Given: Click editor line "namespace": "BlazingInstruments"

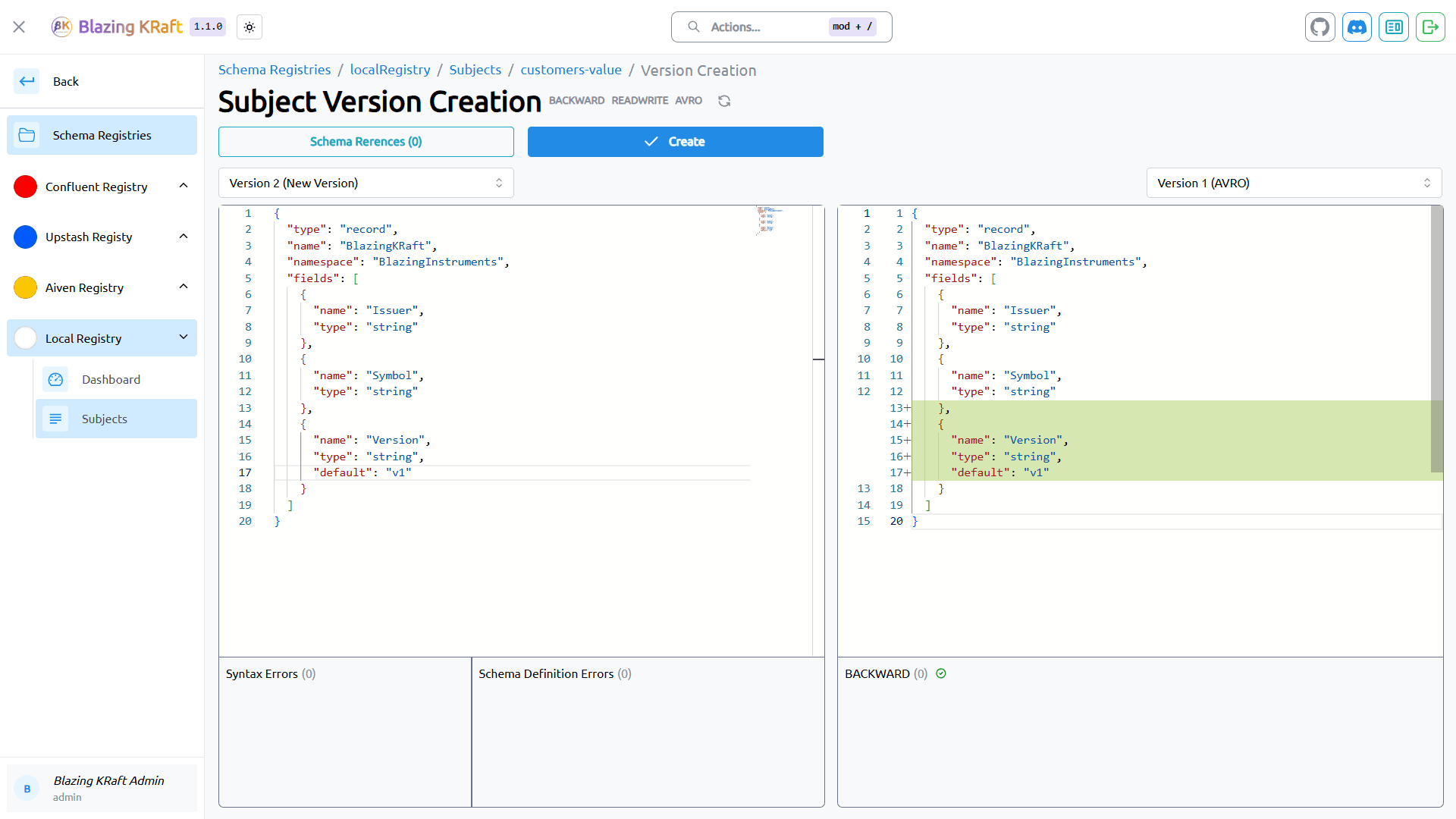Looking at the screenshot, I should pos(398,262).
